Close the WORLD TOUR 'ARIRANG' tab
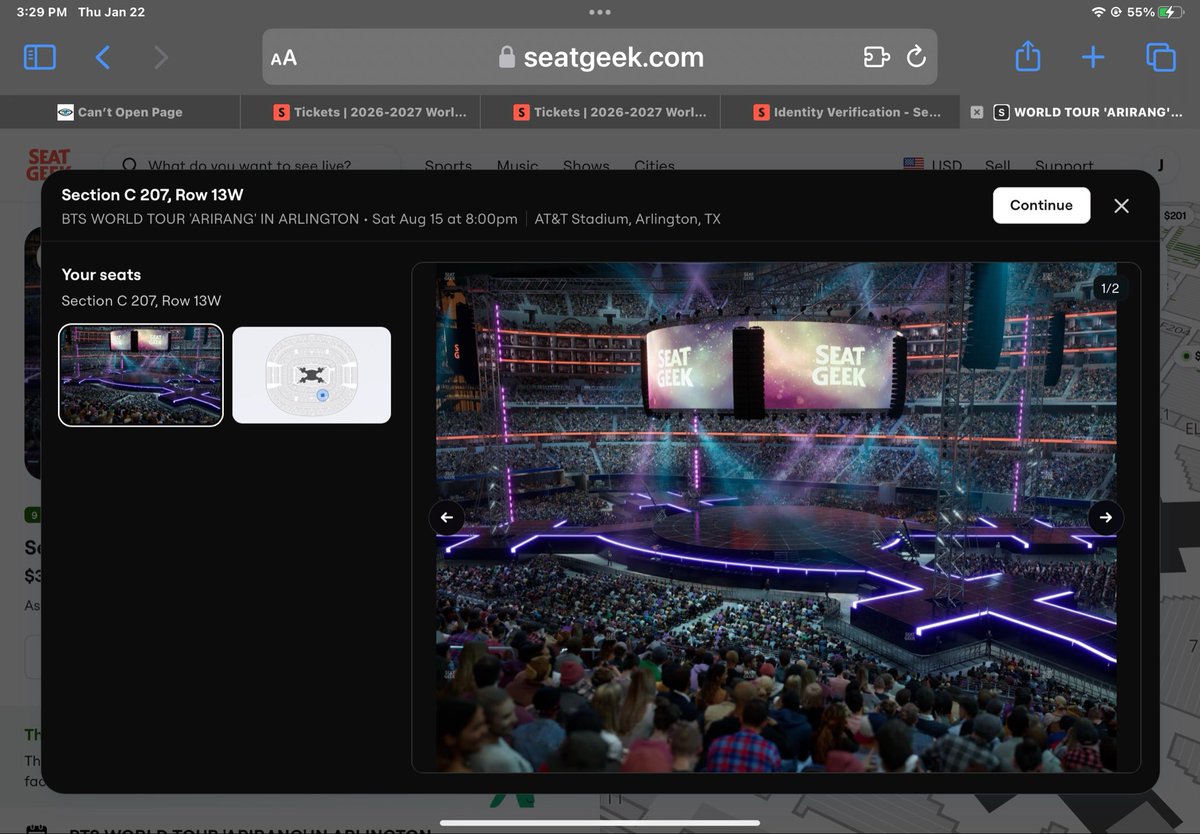 click(x=977, y=112)
